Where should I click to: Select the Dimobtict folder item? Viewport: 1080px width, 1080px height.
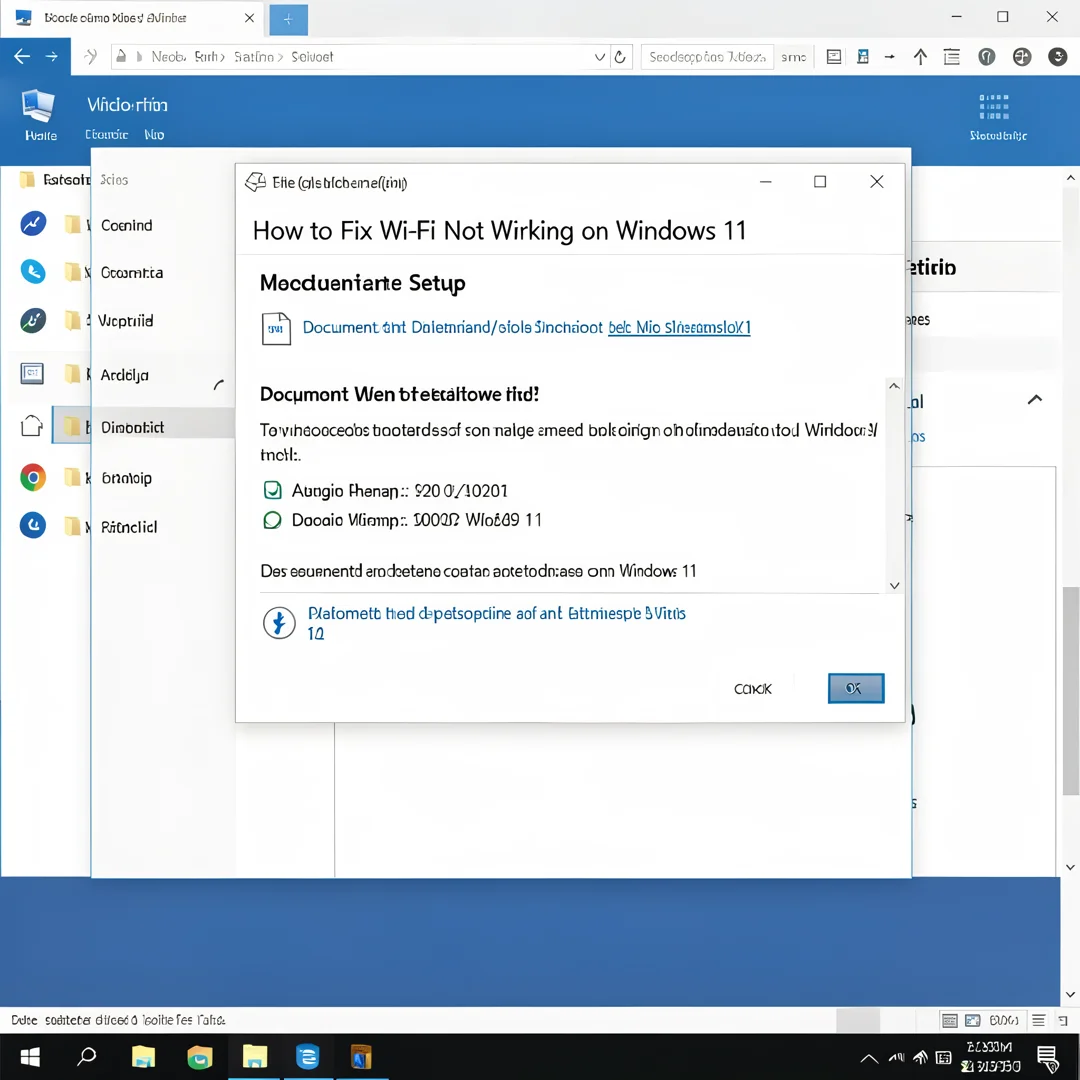(132, 427)
